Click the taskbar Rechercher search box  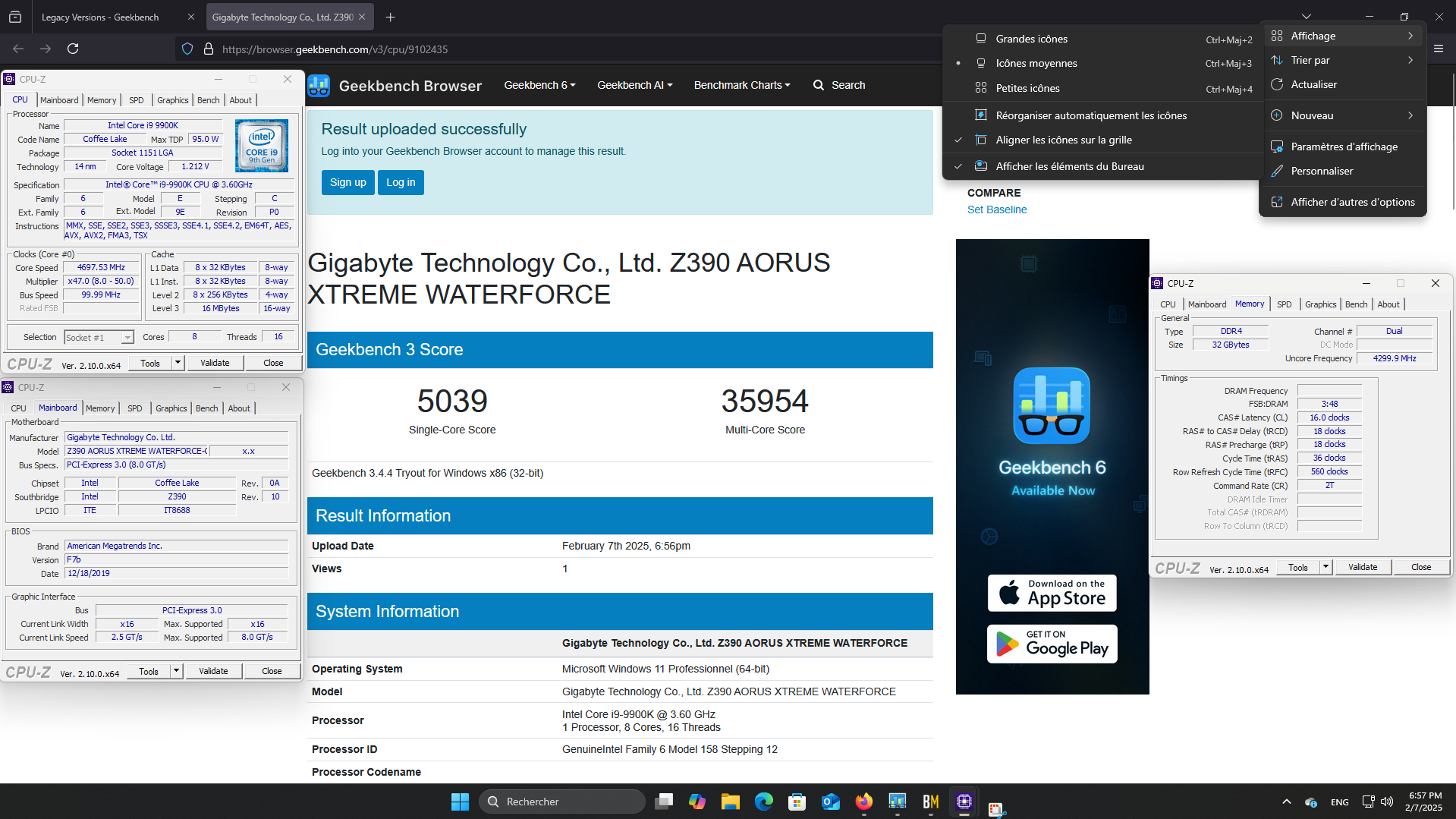pos(562,802)
